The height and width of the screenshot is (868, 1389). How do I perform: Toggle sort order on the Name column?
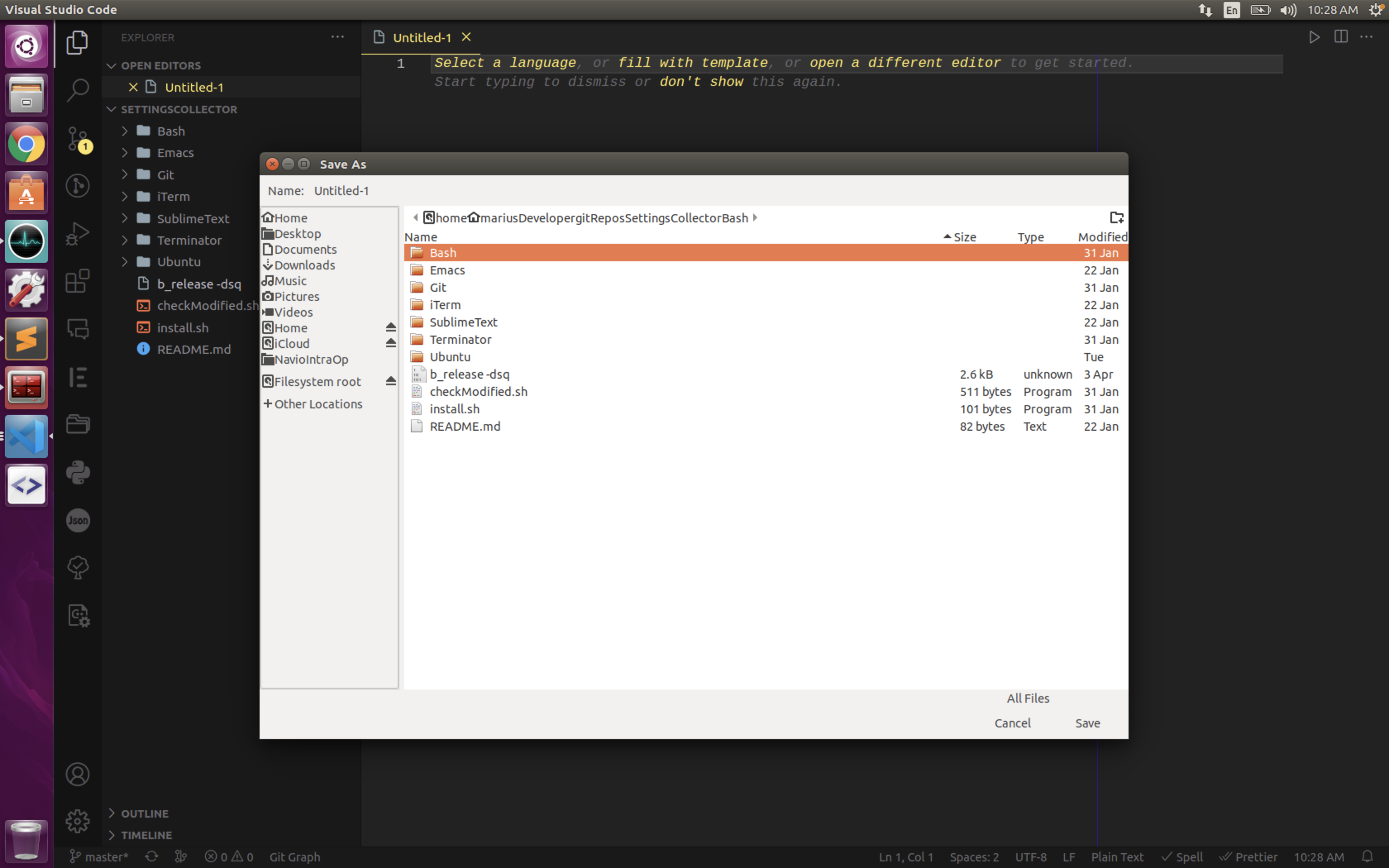[421, 236]
